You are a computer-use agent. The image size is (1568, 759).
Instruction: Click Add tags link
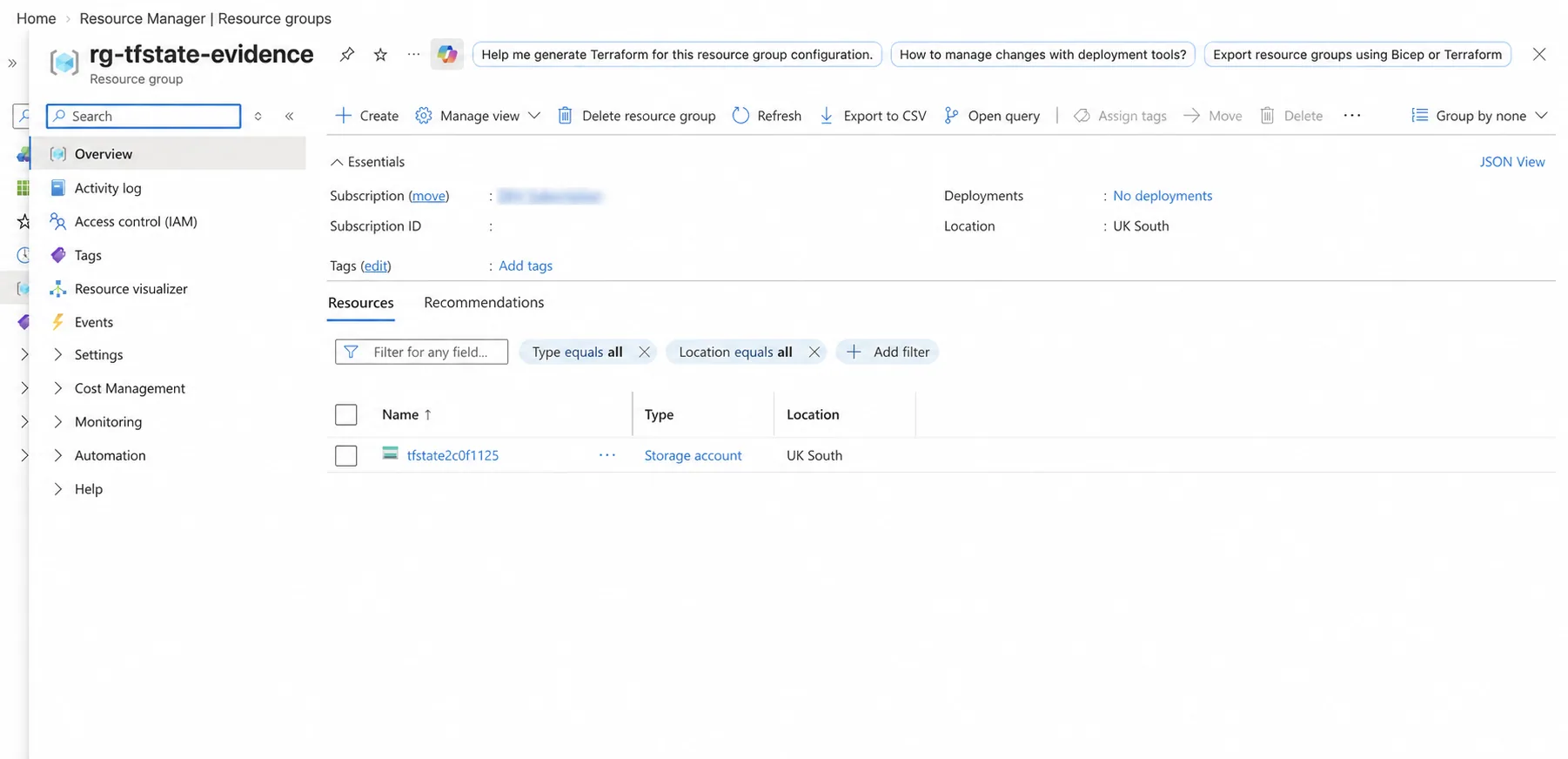pos(526,266)
